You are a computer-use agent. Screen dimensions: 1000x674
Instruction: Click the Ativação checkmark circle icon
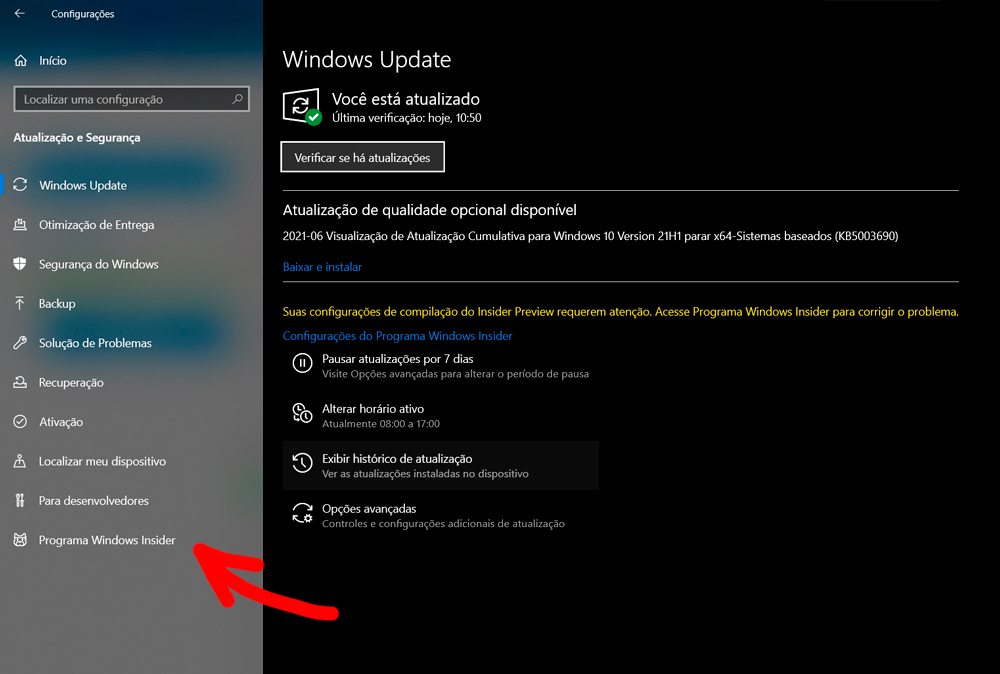click(x=20, y=421)
